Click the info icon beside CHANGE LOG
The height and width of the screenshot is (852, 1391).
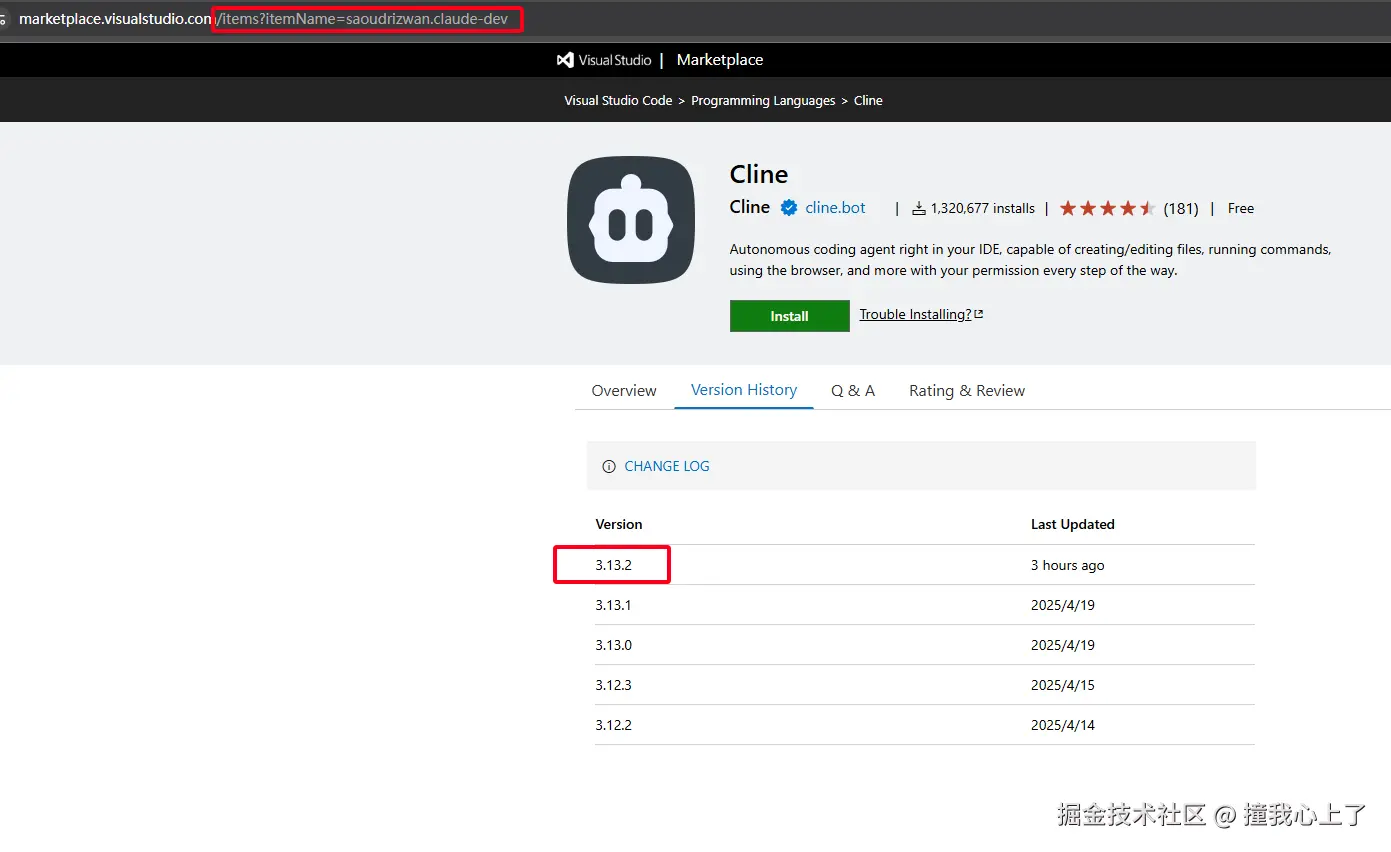pyautogui.click(x=609, y=467)
